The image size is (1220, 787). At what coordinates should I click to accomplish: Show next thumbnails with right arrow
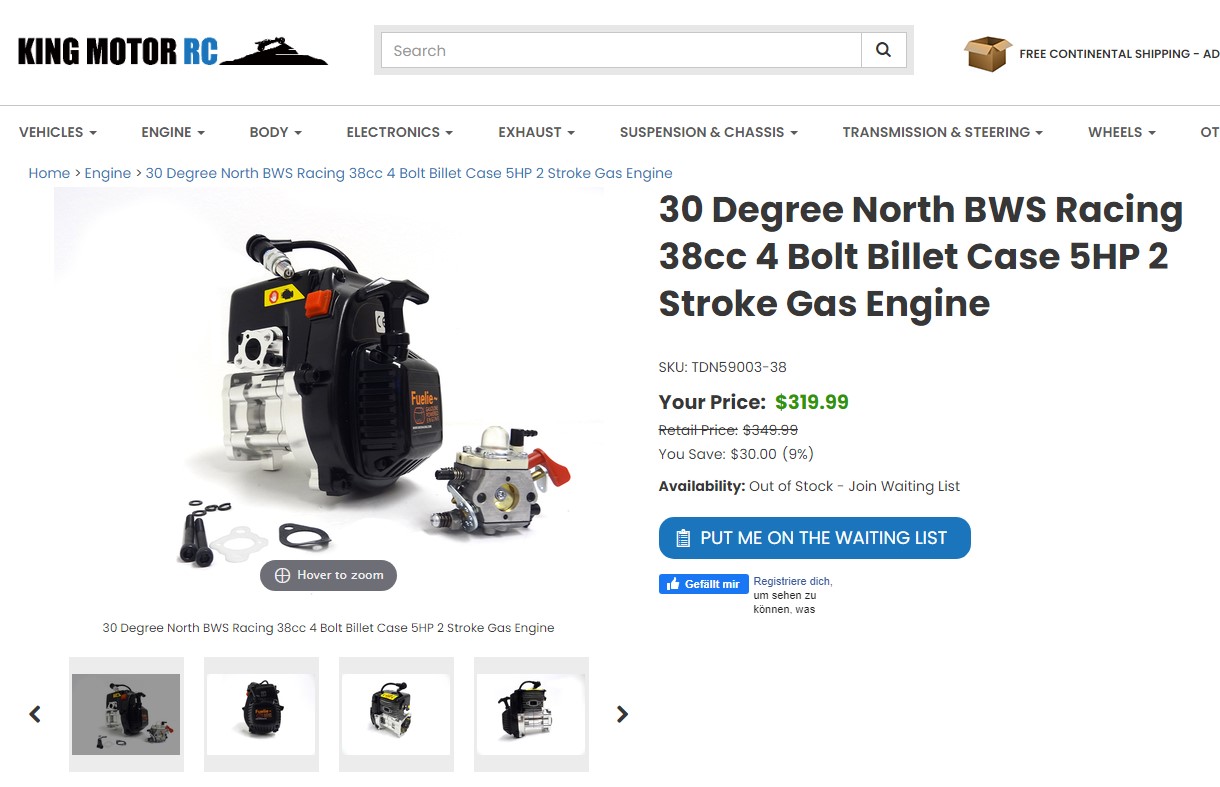(x=622, y=714)
